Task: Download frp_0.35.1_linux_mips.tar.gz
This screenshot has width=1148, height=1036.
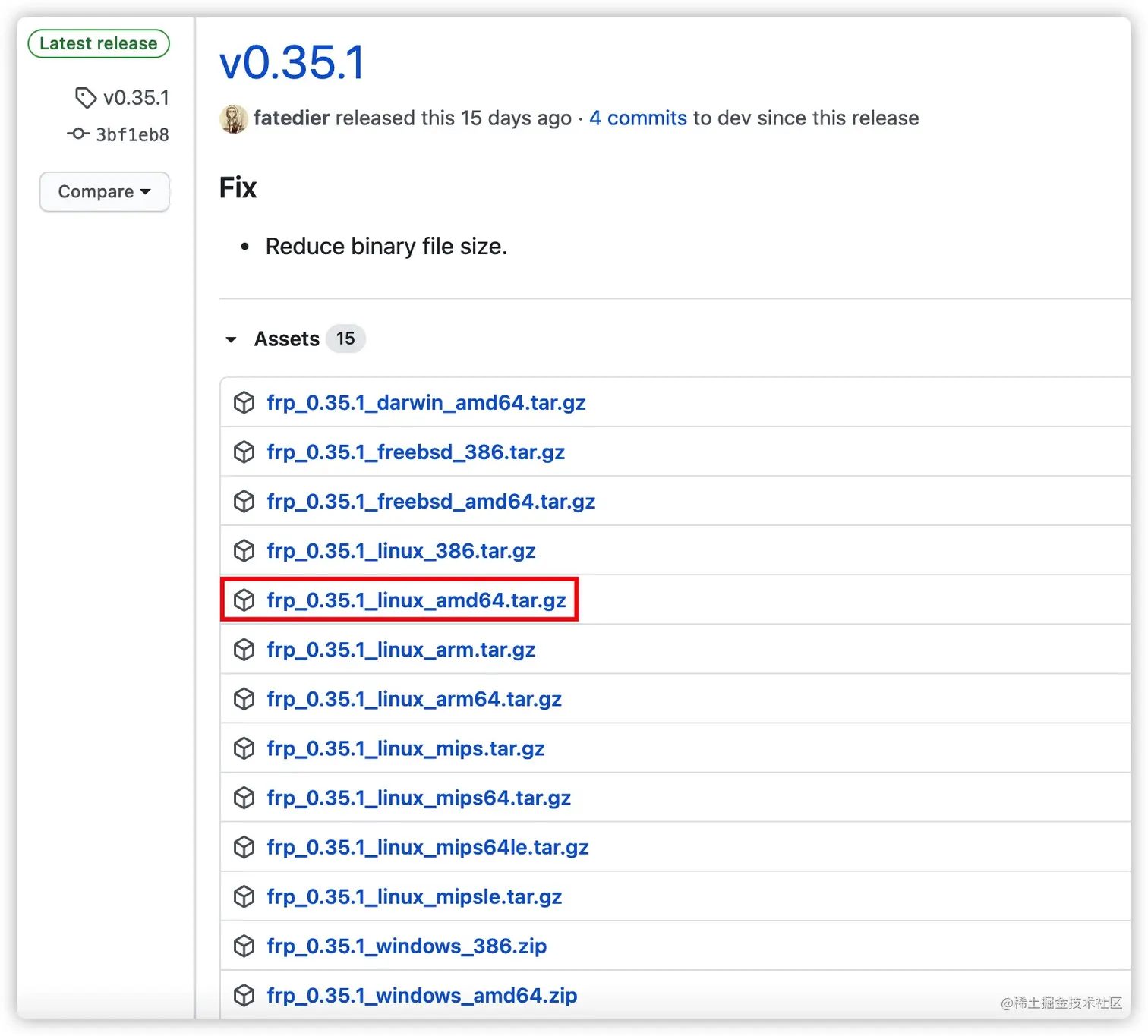Action: point(405,748)
